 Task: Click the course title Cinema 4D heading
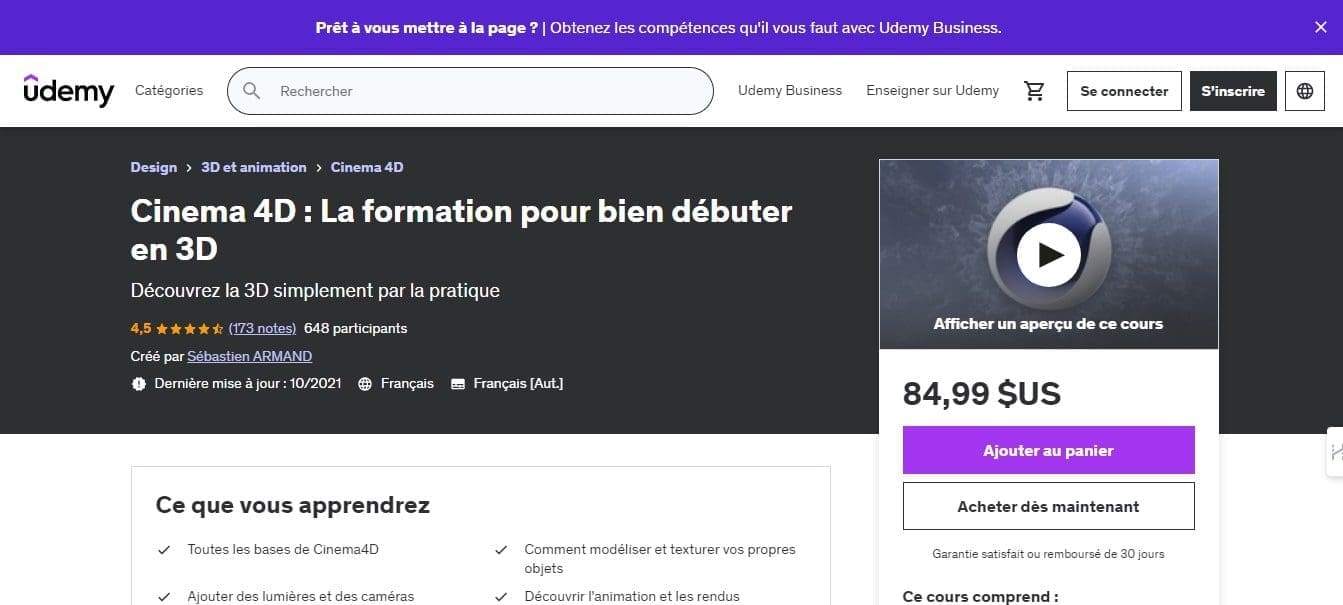(x=461, y=230)
